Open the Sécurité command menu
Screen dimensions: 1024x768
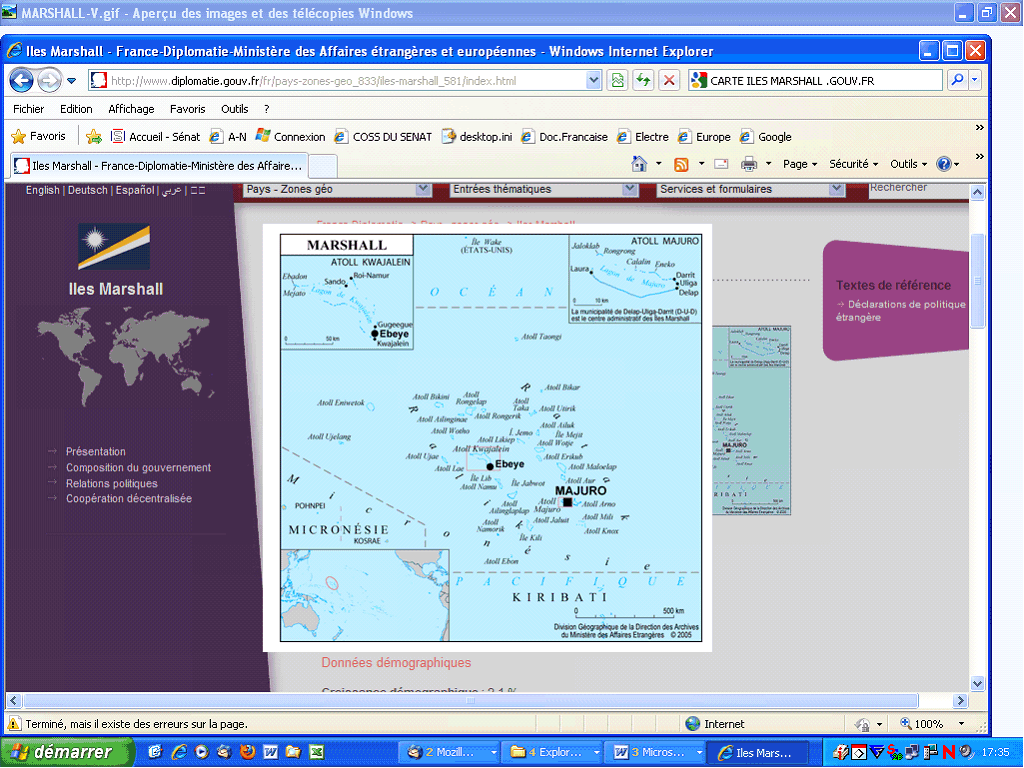[x=853, y=164]
